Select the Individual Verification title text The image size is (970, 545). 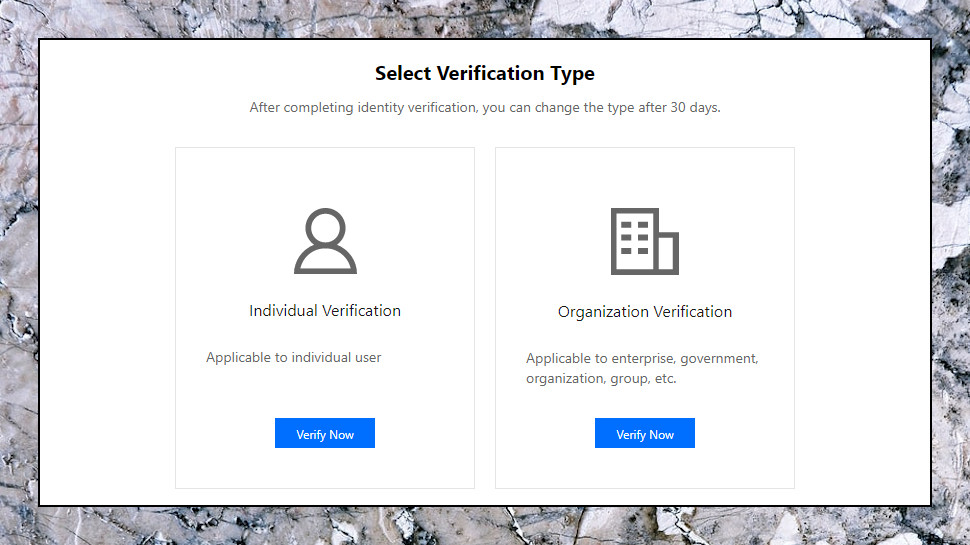pyautogui.click(x=325, y=311)
